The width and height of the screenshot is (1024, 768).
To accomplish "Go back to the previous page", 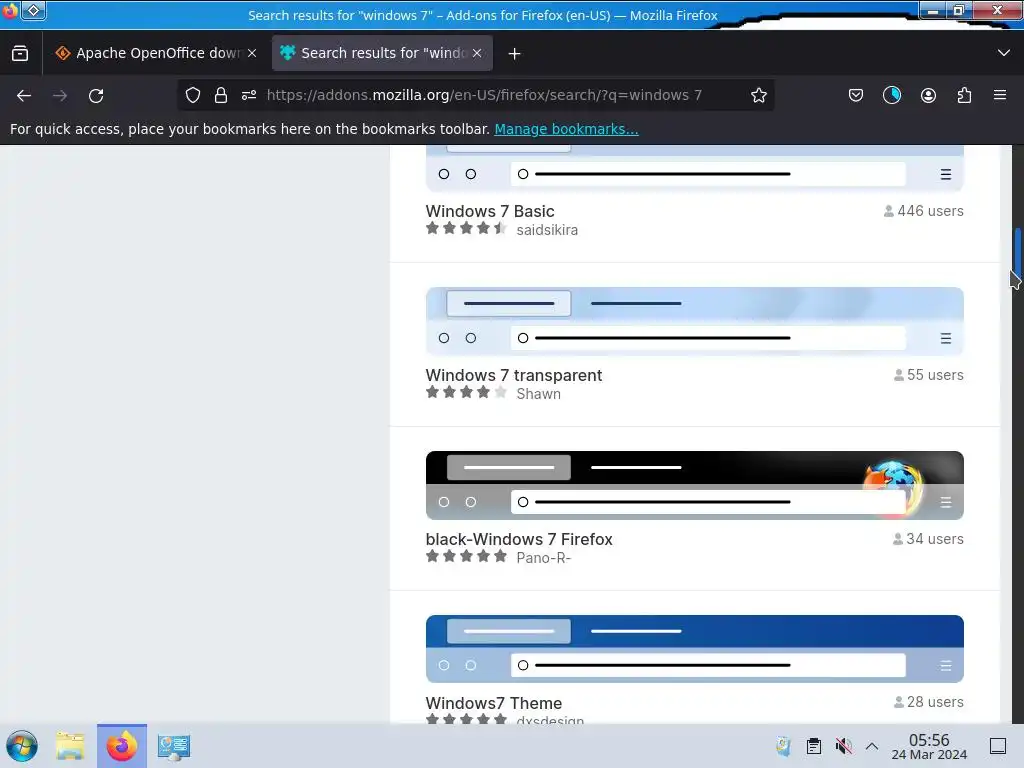I will [x=24, y=95].
